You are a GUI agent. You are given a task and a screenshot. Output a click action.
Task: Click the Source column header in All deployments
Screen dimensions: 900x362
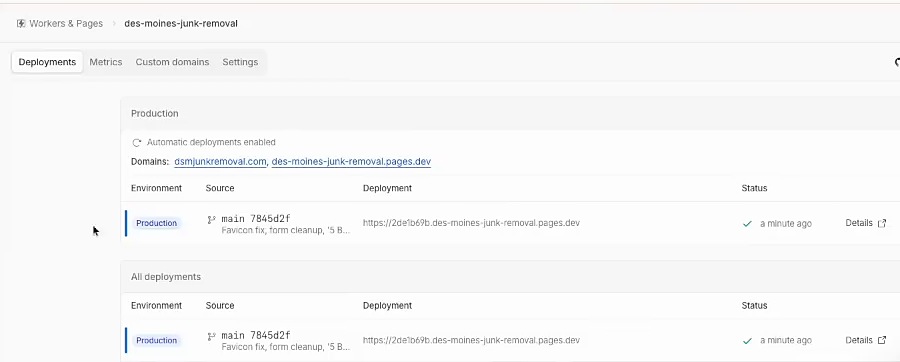(220, 306)
